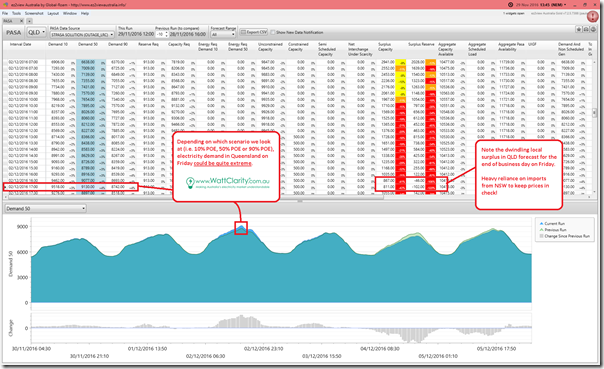Toggle Current Run series in chart legend
The image size is (604, 369).
(552, 223)
